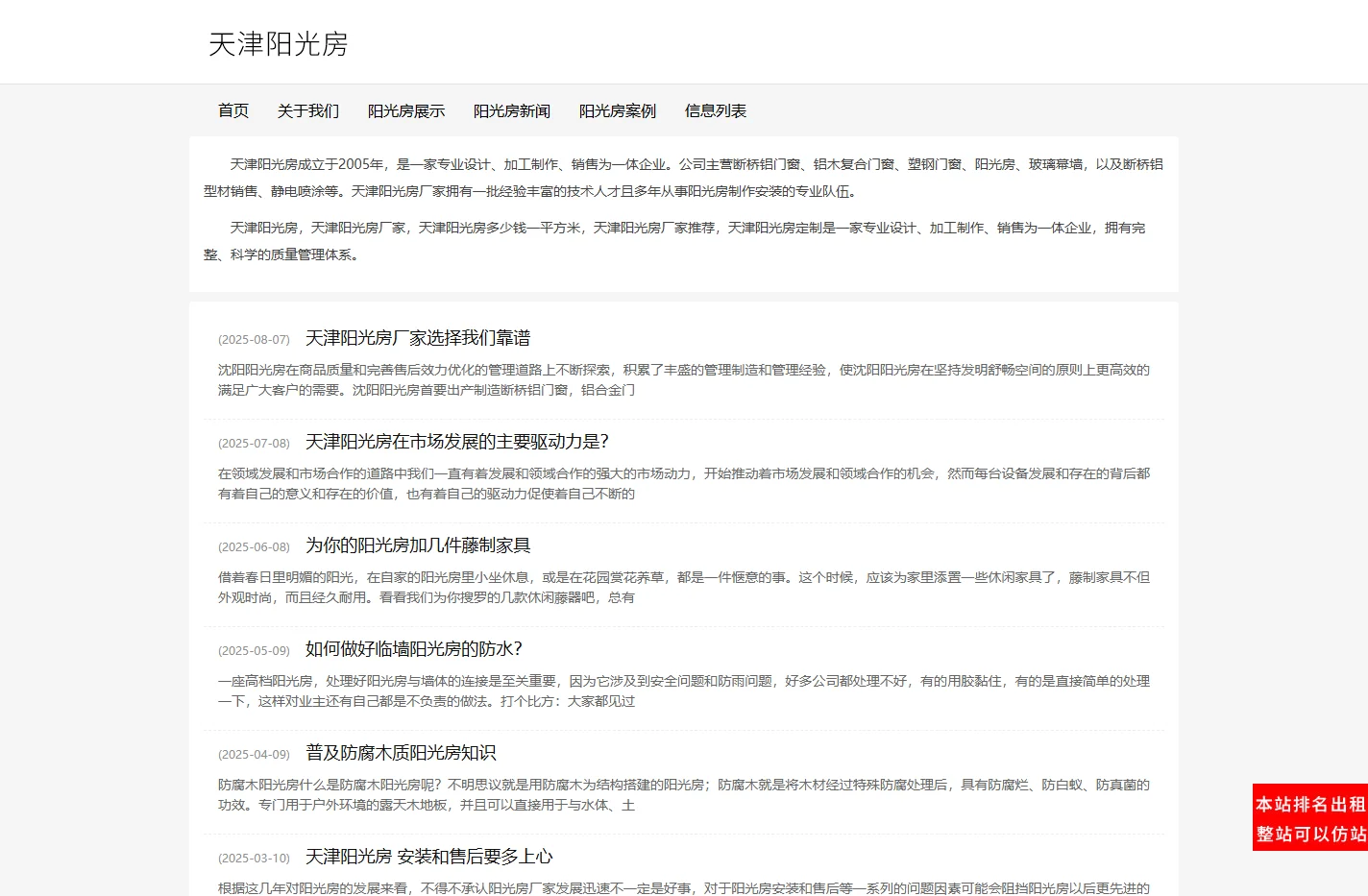Go to 阳光房新闻 section
Viewport: 1368px width, 896px height.
[x=512, y=111]
